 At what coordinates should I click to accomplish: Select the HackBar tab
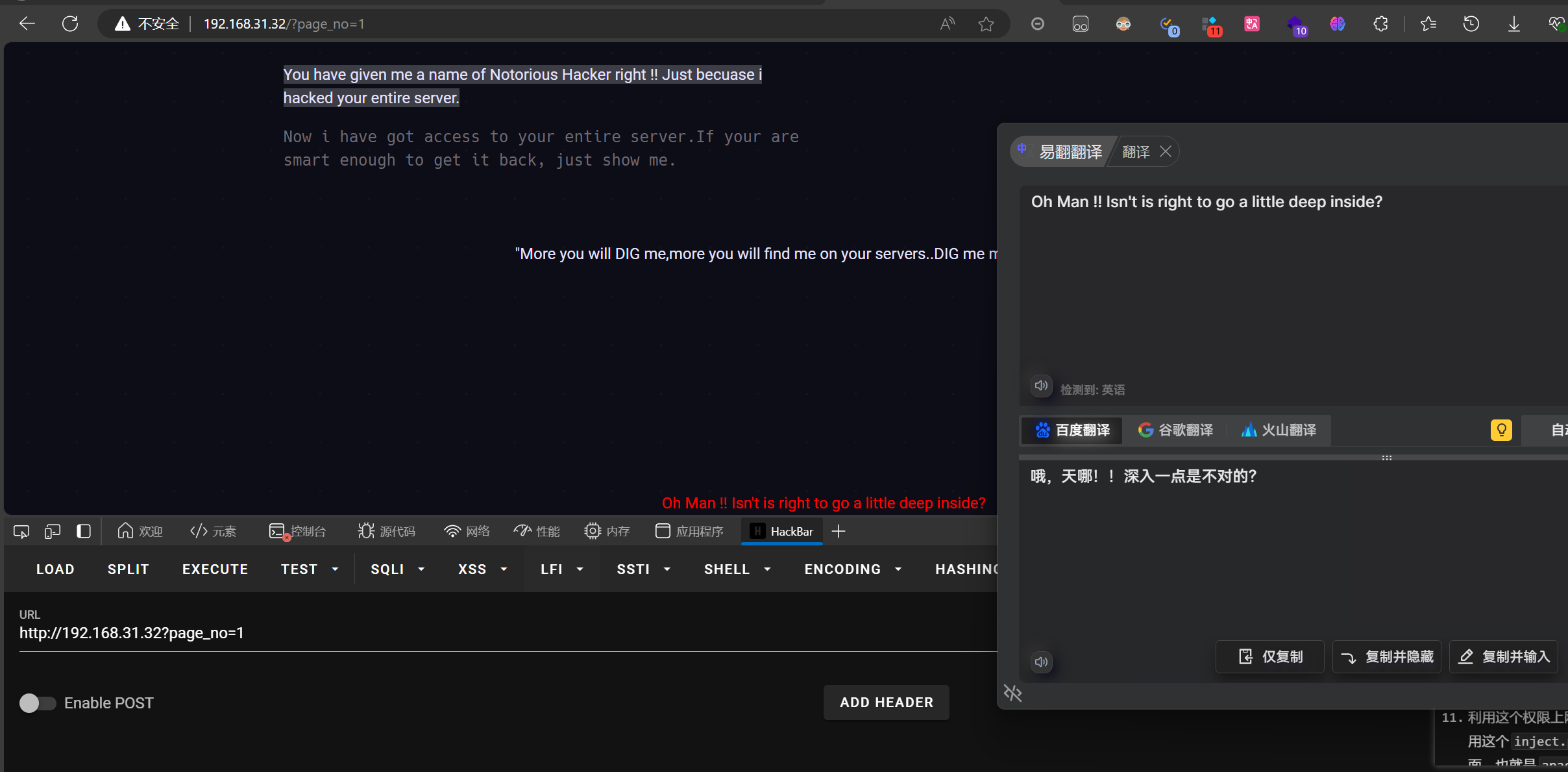pos(781,532)
